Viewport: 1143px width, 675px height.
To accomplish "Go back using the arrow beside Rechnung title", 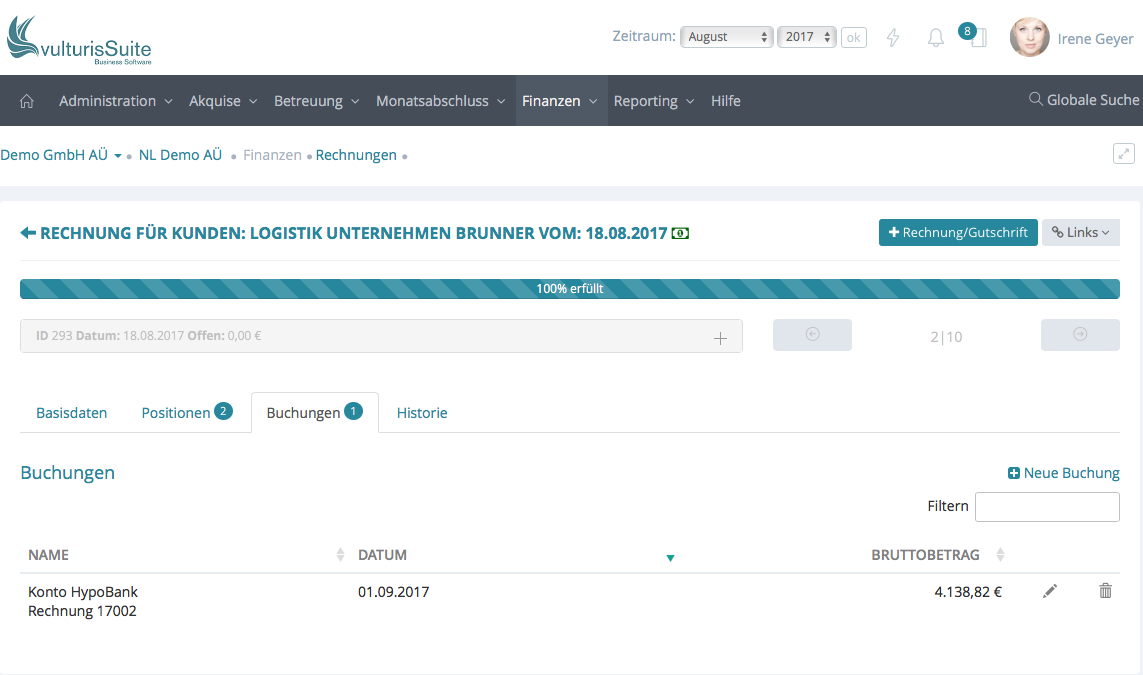I will coord(28,233).
